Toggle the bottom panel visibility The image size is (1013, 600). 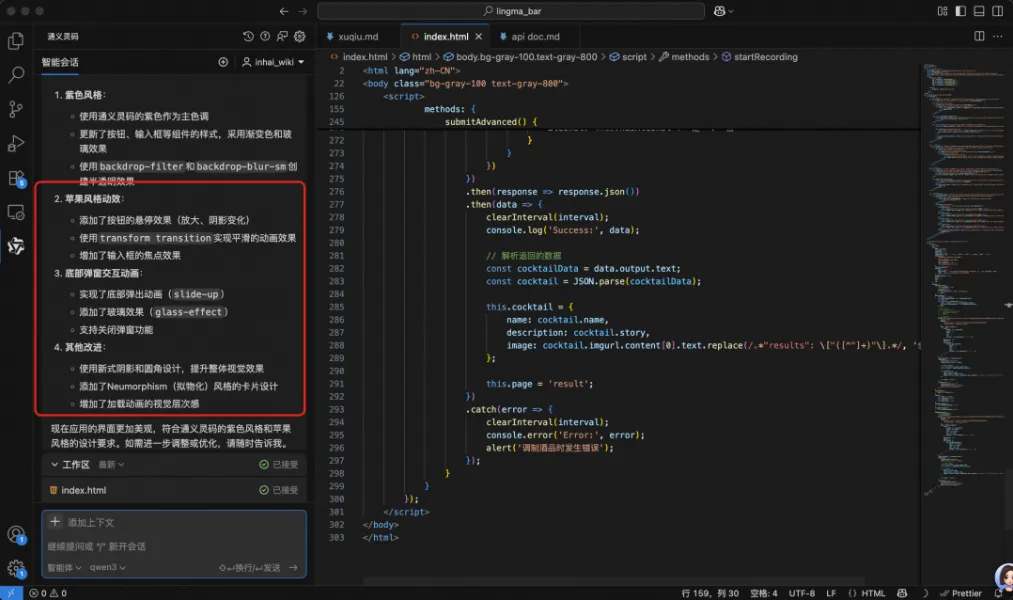(979, 11)
